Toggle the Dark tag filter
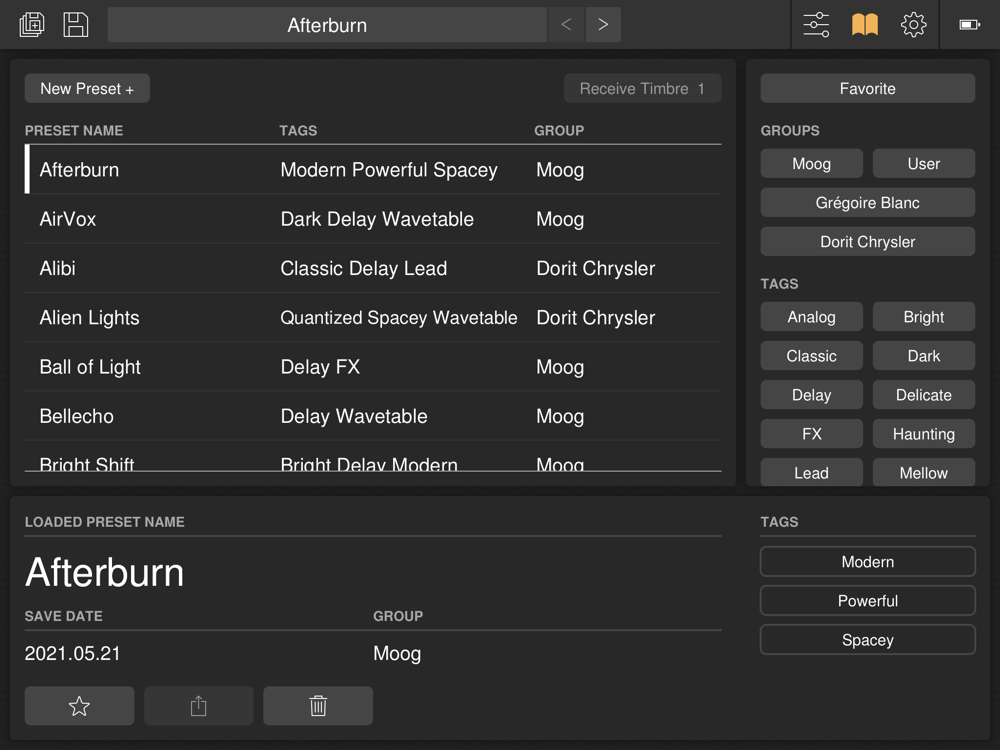 [x=923, y=356]
